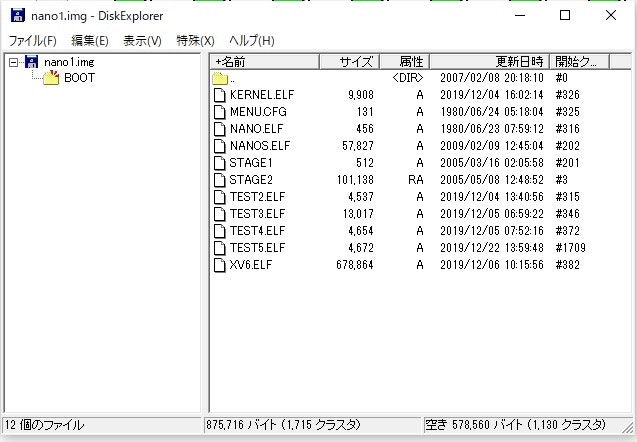Sort by 名前 column header
The height and width of the screenshot is (442, 637).
click(265, 62)
